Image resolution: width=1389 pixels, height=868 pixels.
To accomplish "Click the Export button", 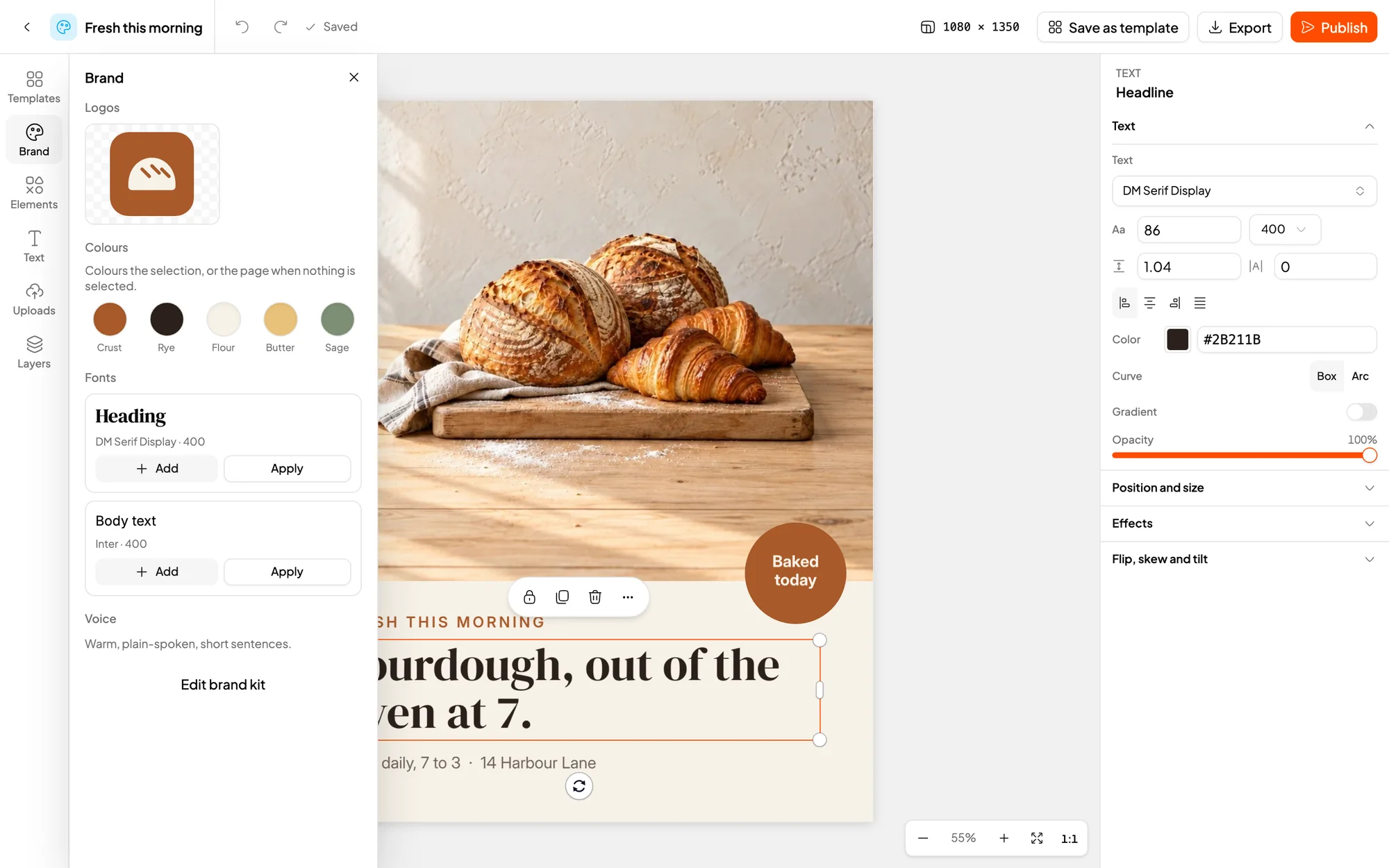I will (1240, 27).
